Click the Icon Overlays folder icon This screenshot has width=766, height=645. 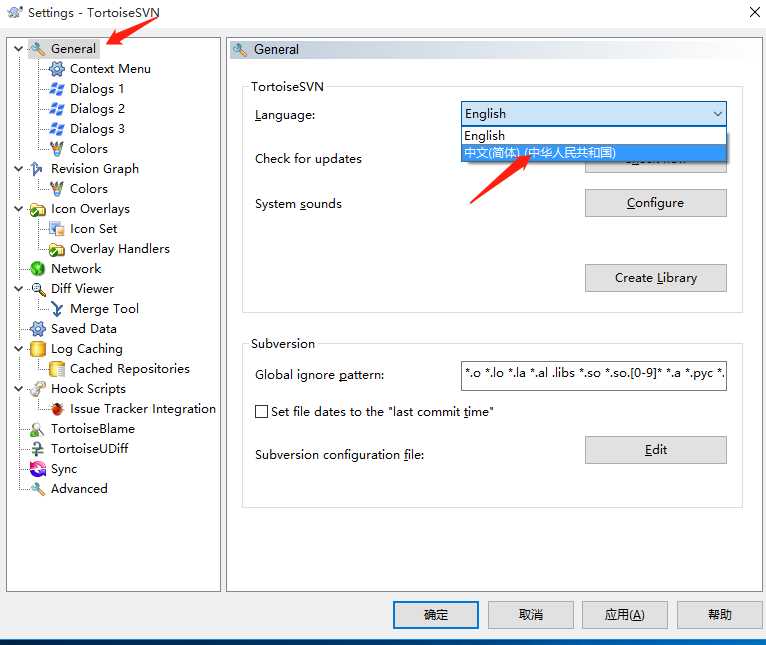pos(38,210)
